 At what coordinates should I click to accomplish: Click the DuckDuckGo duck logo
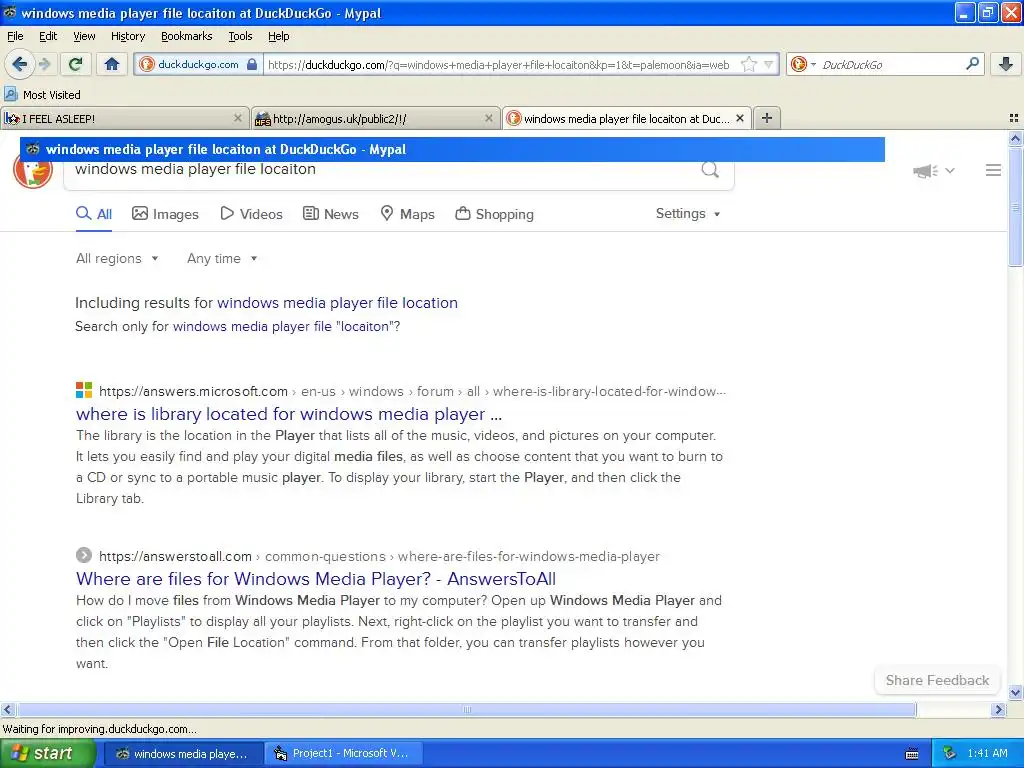tap(33, 172)
